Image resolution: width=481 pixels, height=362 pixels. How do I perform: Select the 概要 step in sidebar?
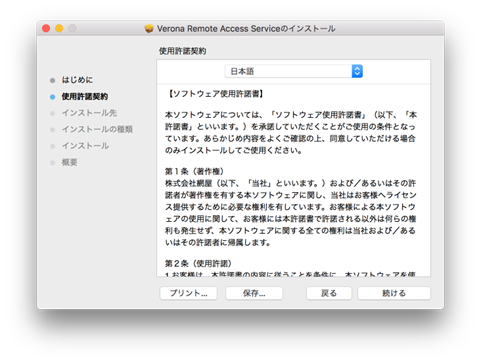coord(70,162)
